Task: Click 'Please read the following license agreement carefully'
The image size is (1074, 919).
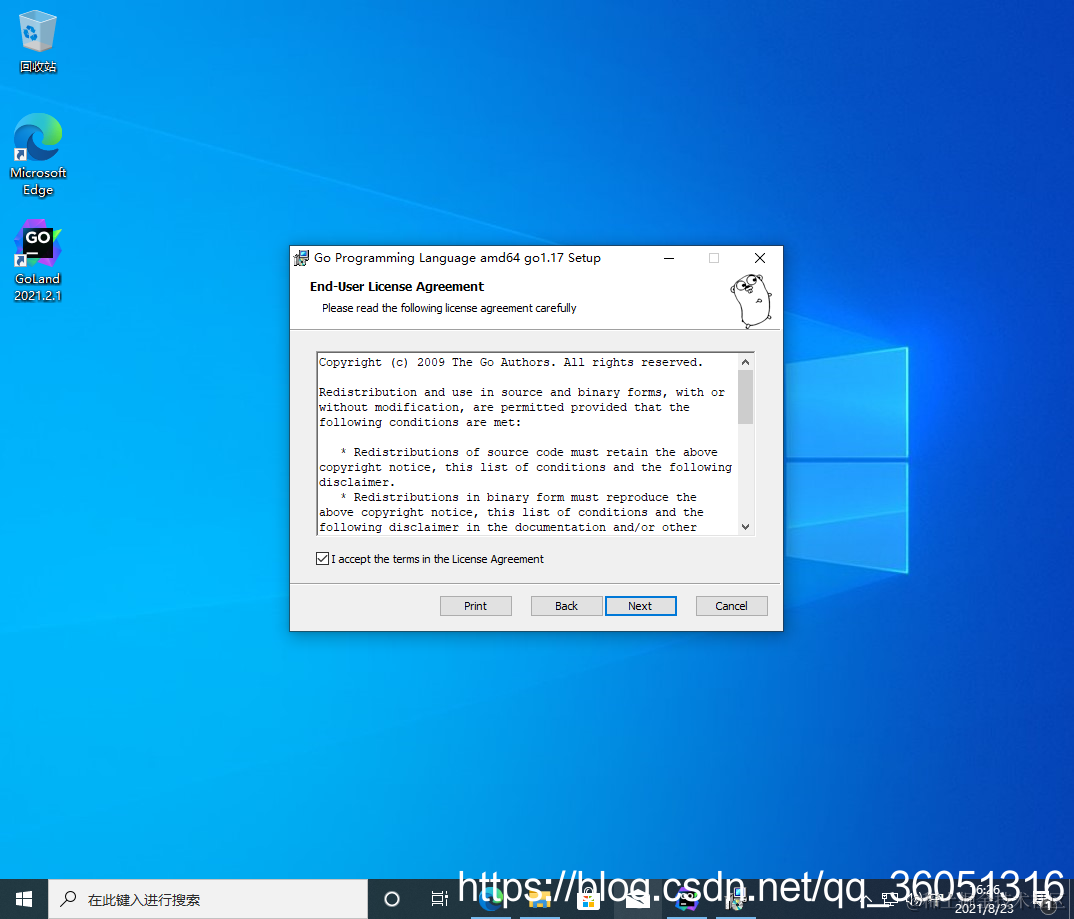Action: pyautogui.click(x=449, y=308)
